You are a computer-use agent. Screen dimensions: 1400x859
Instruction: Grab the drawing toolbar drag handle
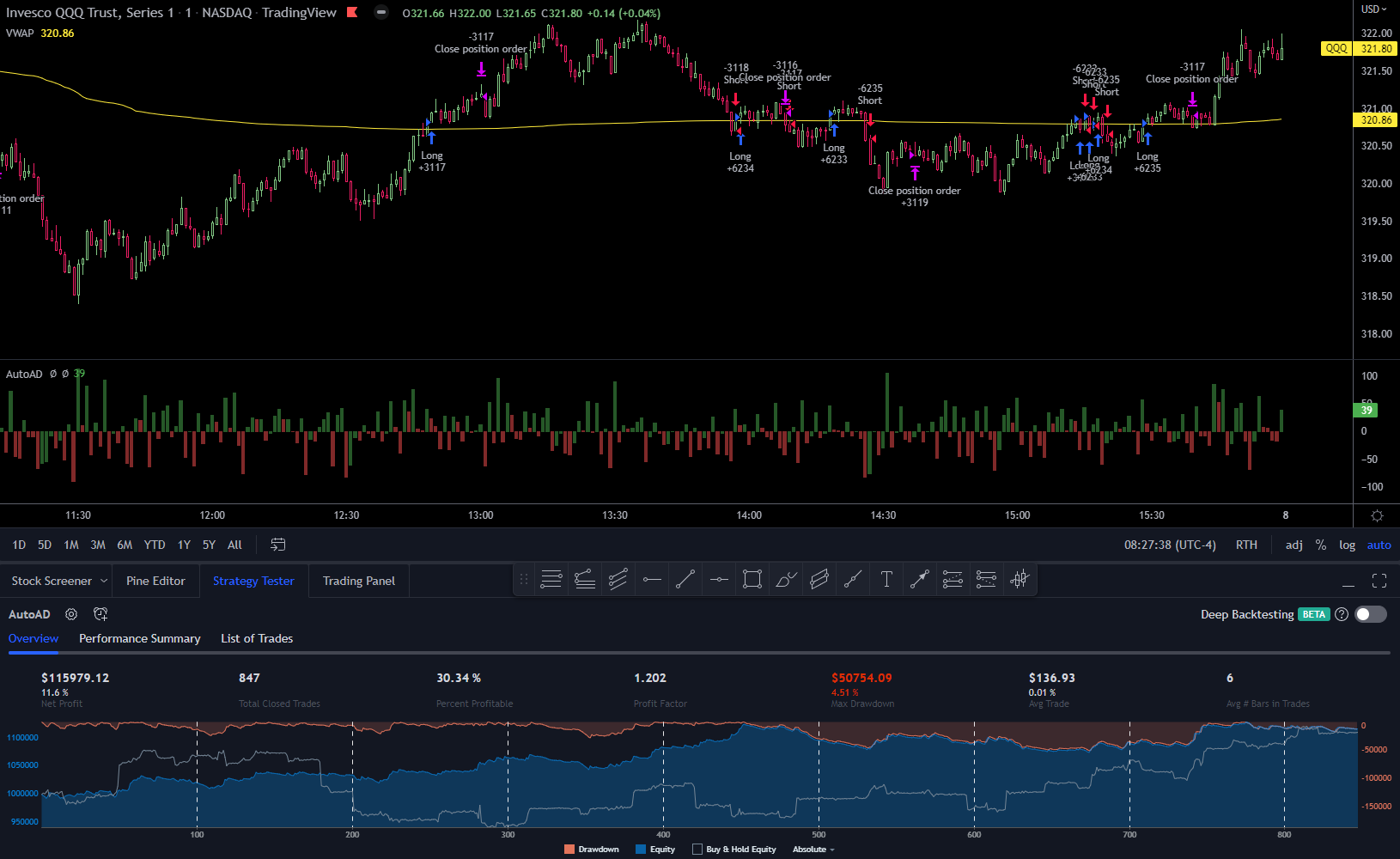tap(524, 580)
